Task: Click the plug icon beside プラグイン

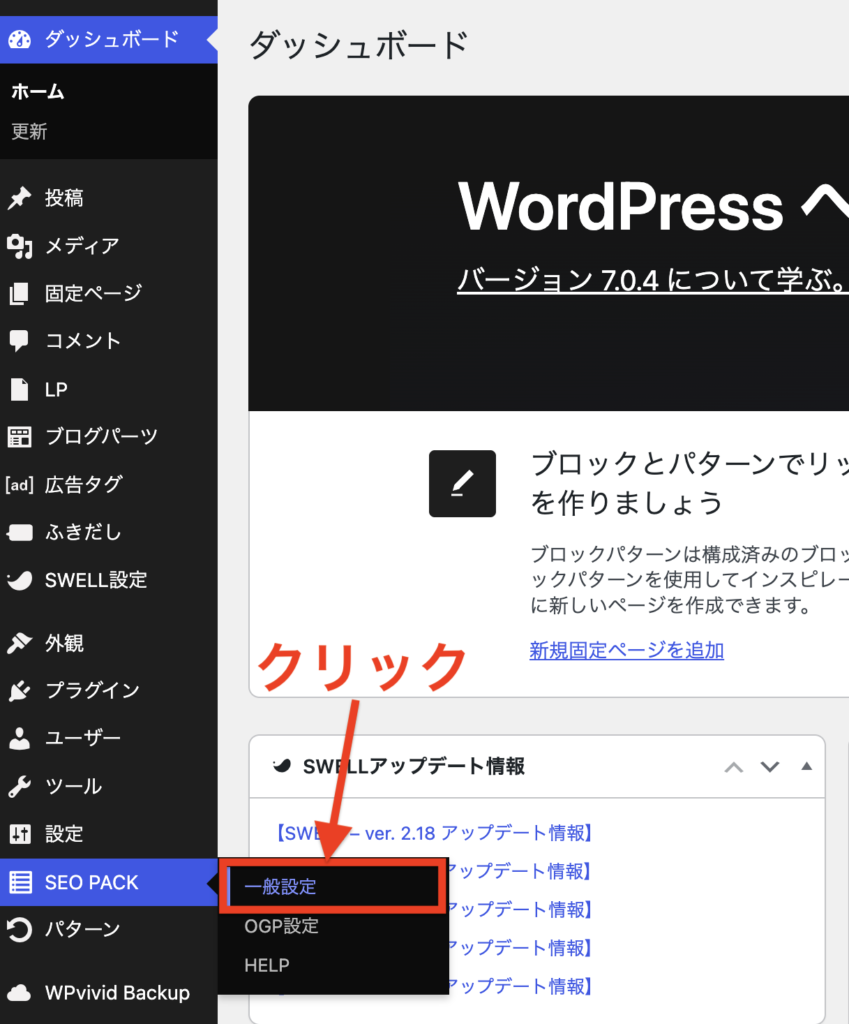Action: pos(20,690)
